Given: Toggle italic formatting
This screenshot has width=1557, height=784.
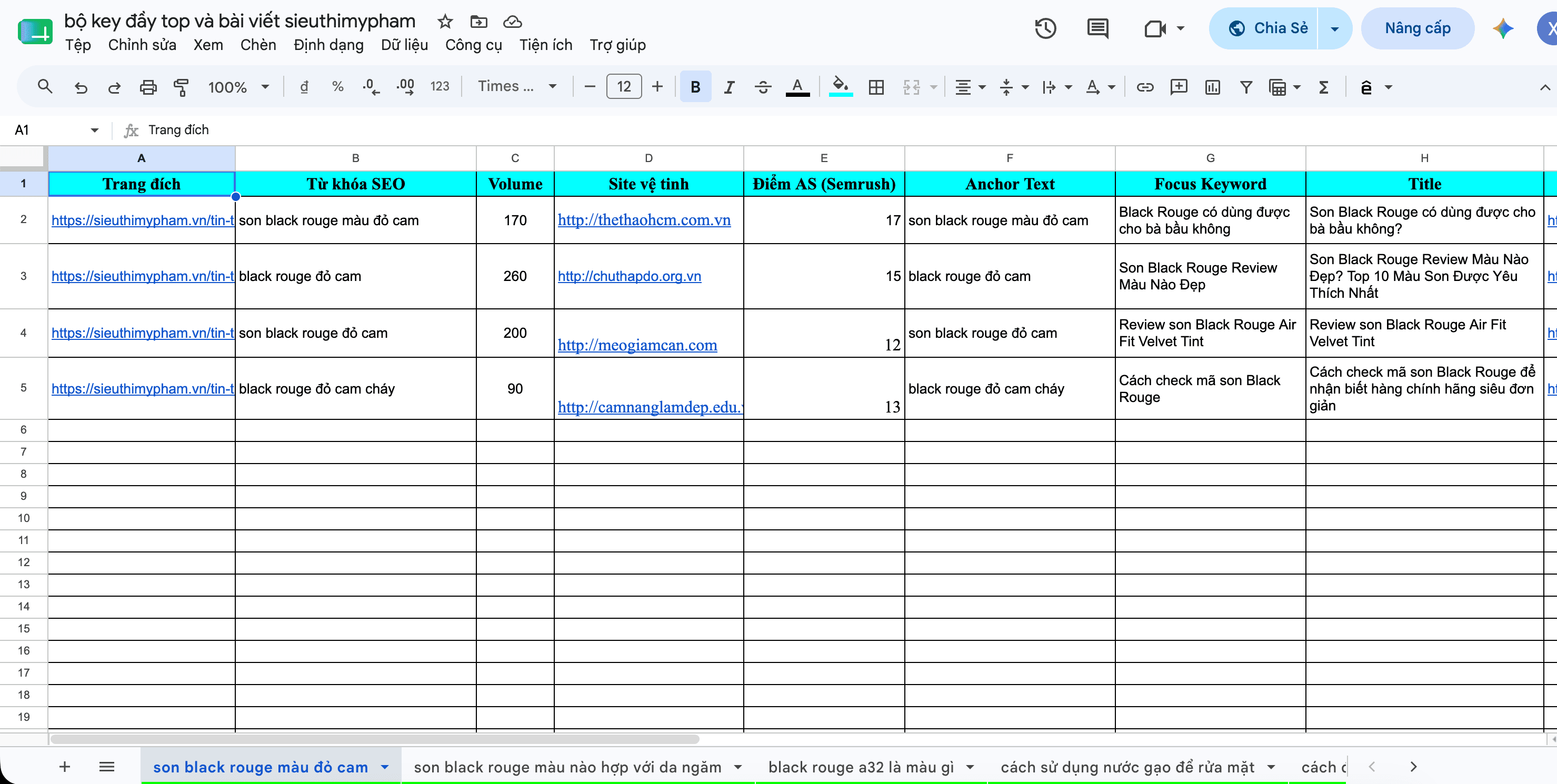Looking at the screenshot, I should coord(729,87).
